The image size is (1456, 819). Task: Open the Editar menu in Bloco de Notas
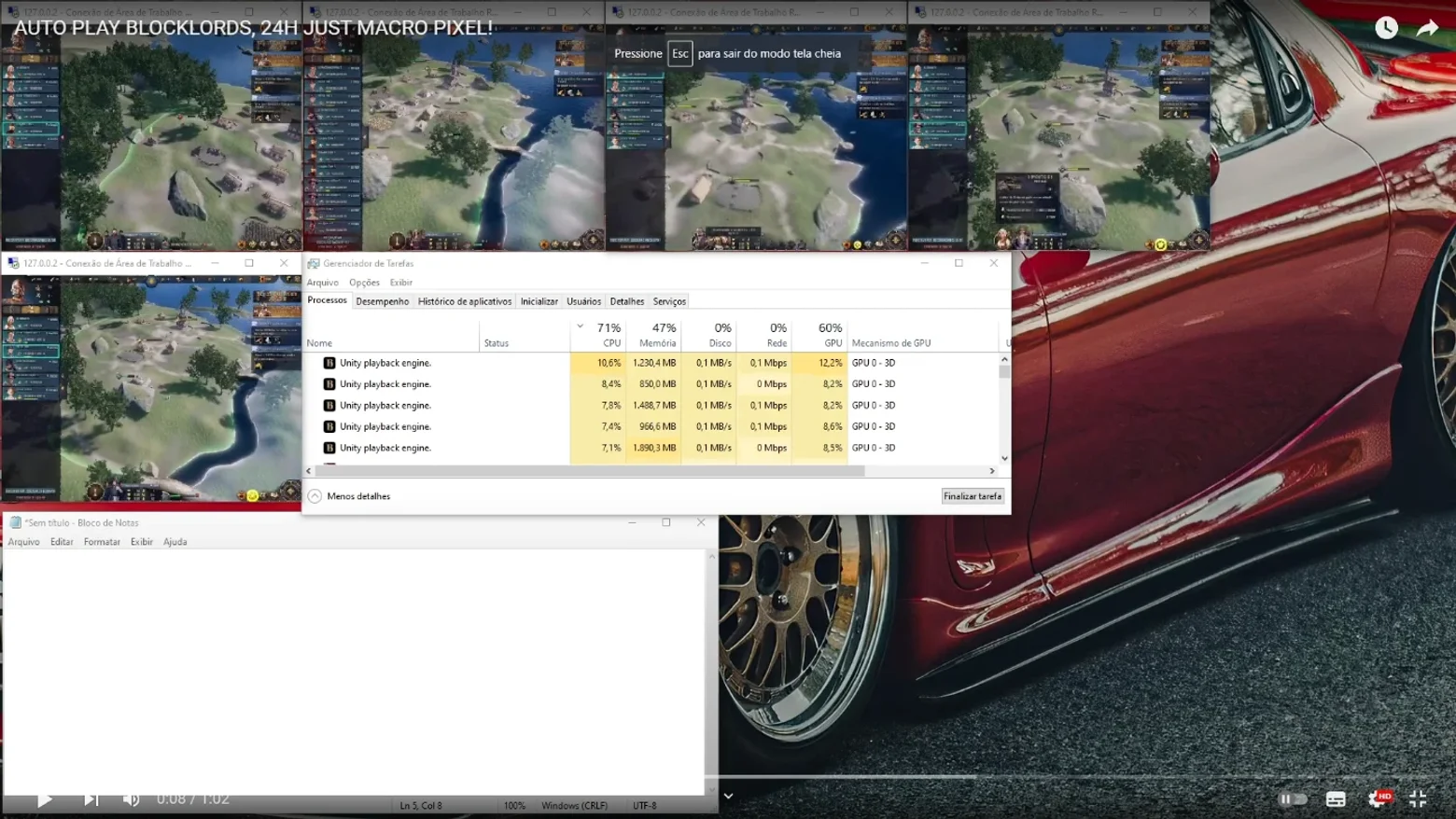pyautogui.click(x=62, y=542)
